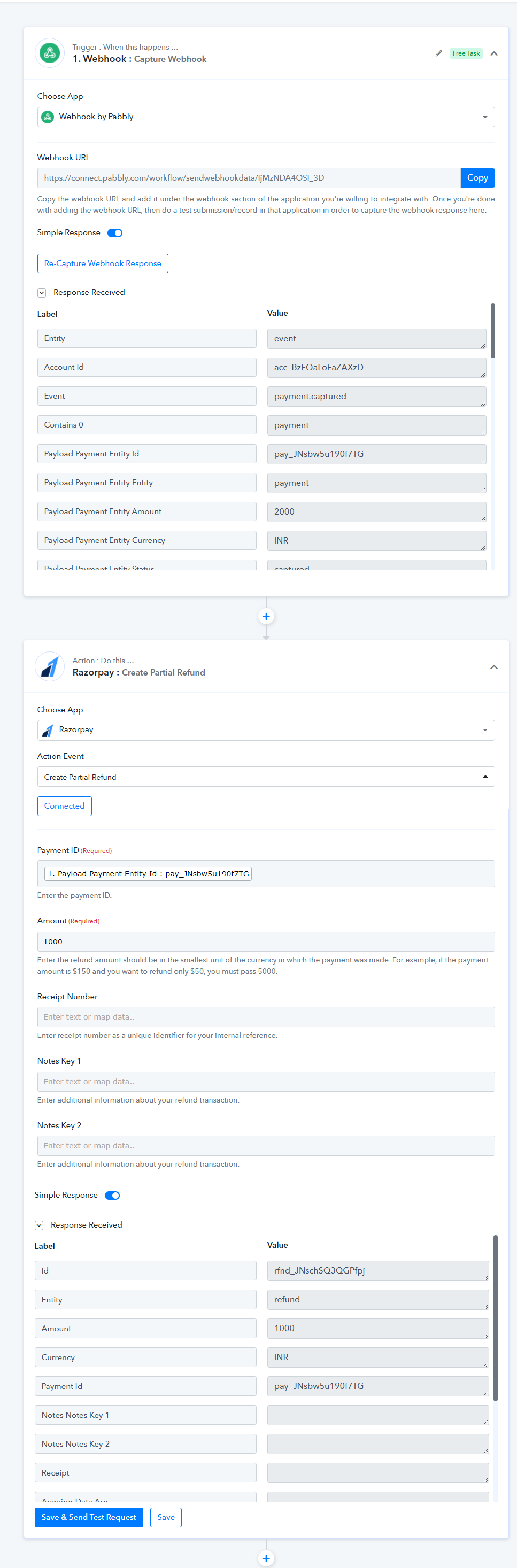
Task: Click the rfnd_JNschSQ3QGPfpj value field
Action: (378, 1270)
